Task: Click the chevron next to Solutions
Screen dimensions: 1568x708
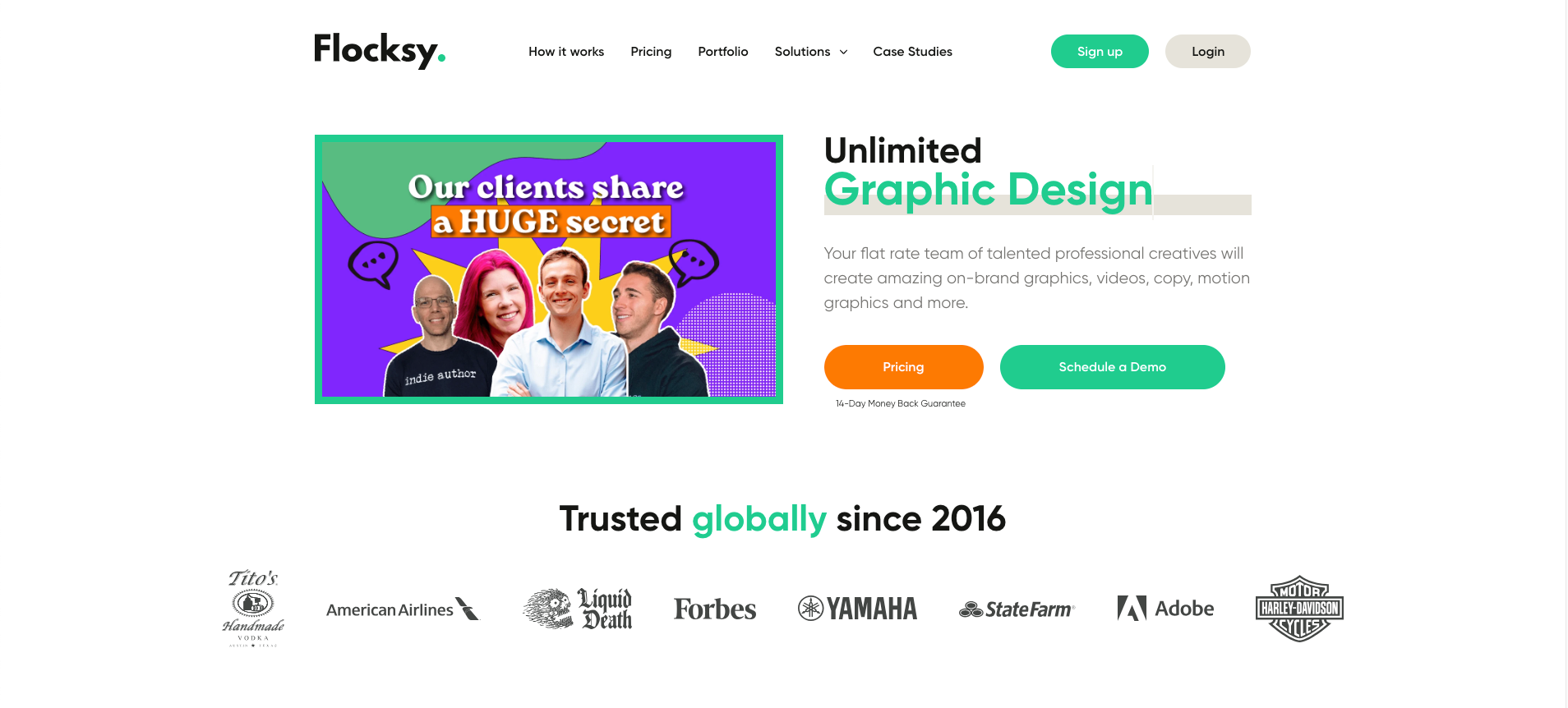Action: [x=843, y=52]
